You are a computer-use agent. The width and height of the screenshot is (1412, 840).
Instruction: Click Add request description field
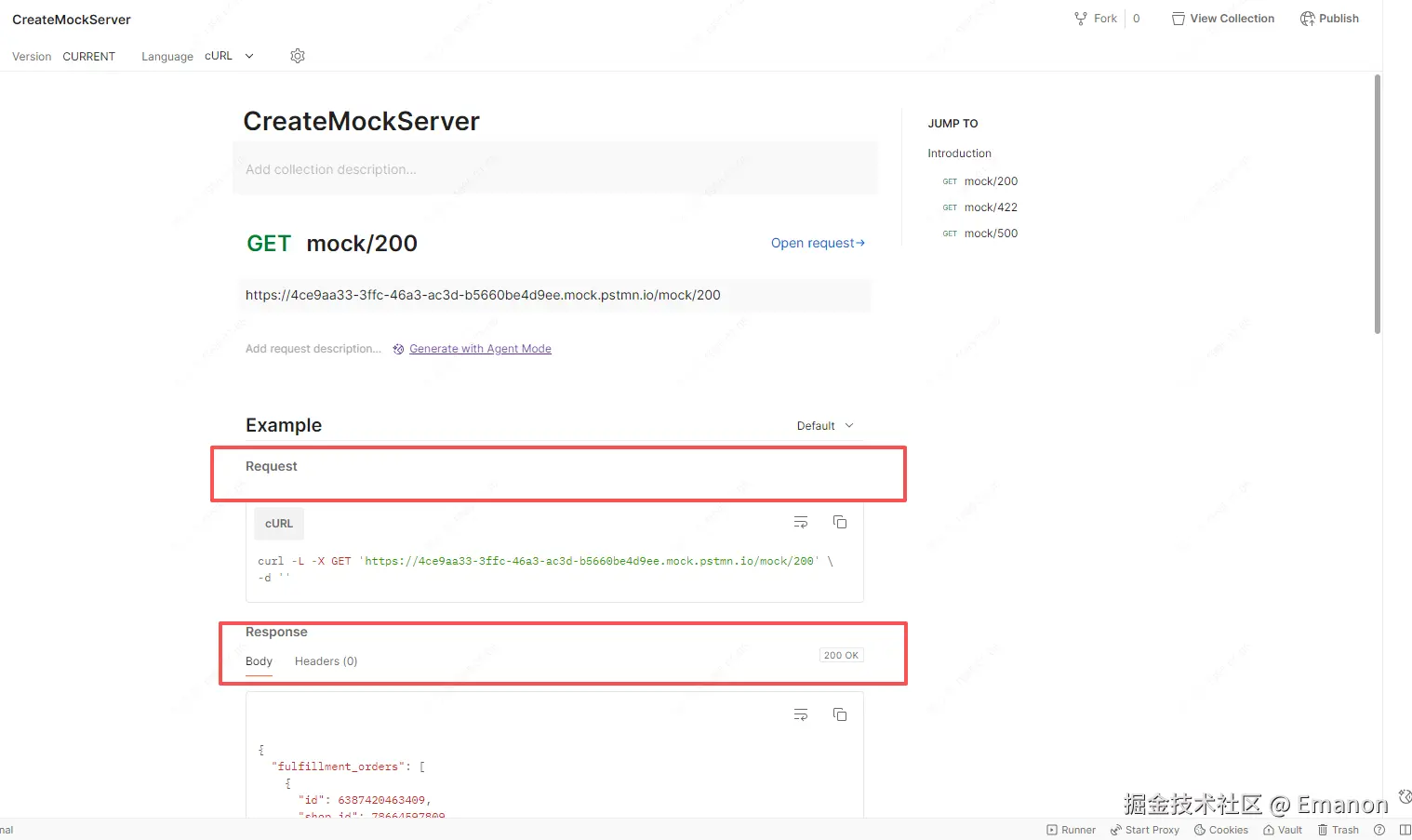point(313,349)
